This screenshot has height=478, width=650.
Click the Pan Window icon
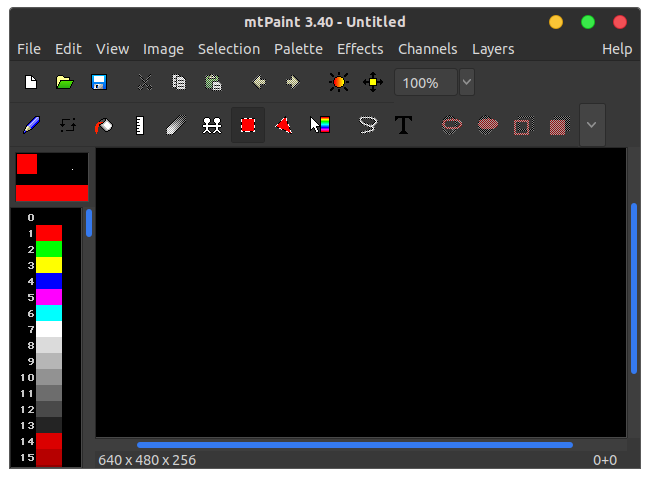tap(373, 82)
